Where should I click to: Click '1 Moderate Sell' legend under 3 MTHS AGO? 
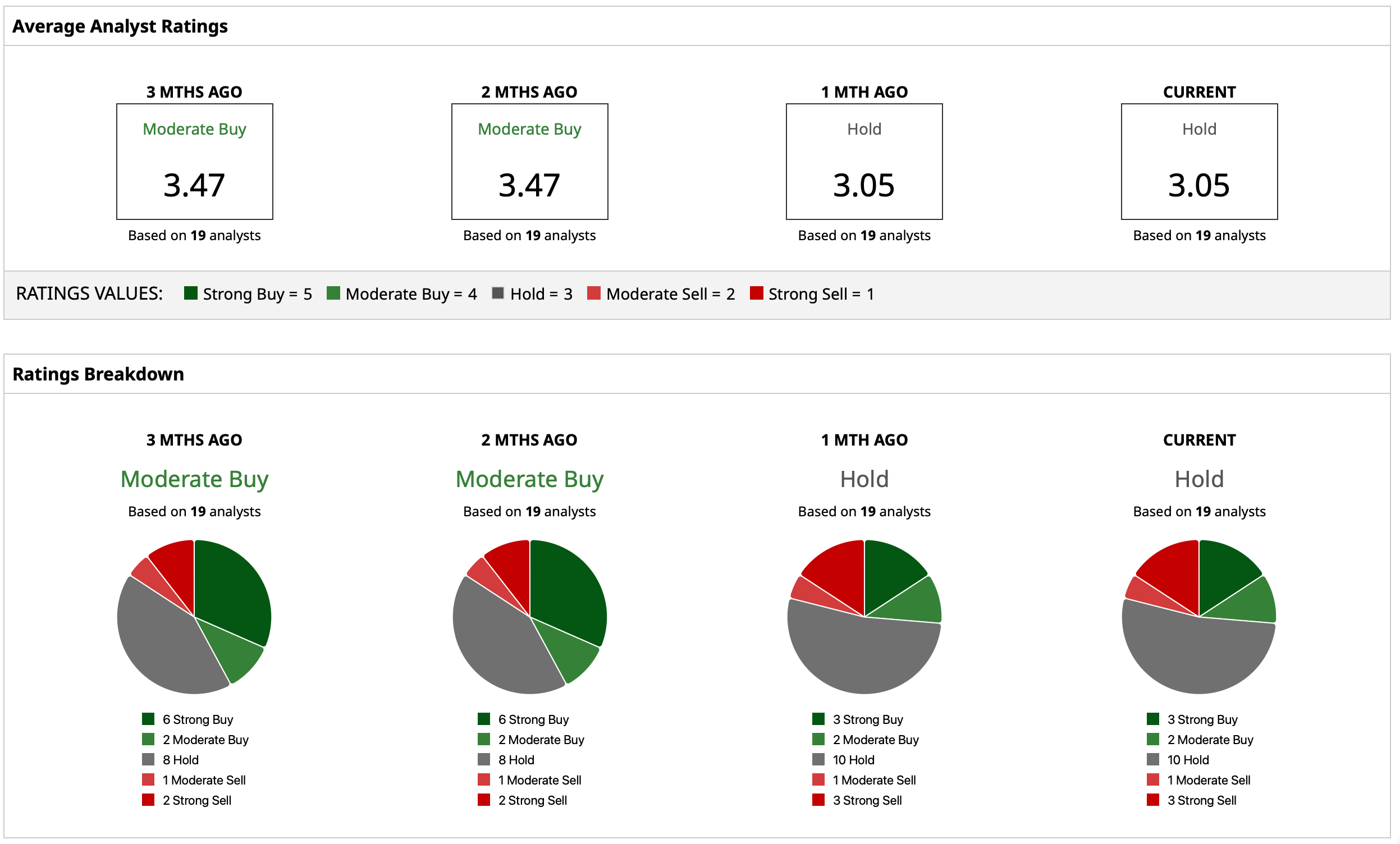(204, 781)
